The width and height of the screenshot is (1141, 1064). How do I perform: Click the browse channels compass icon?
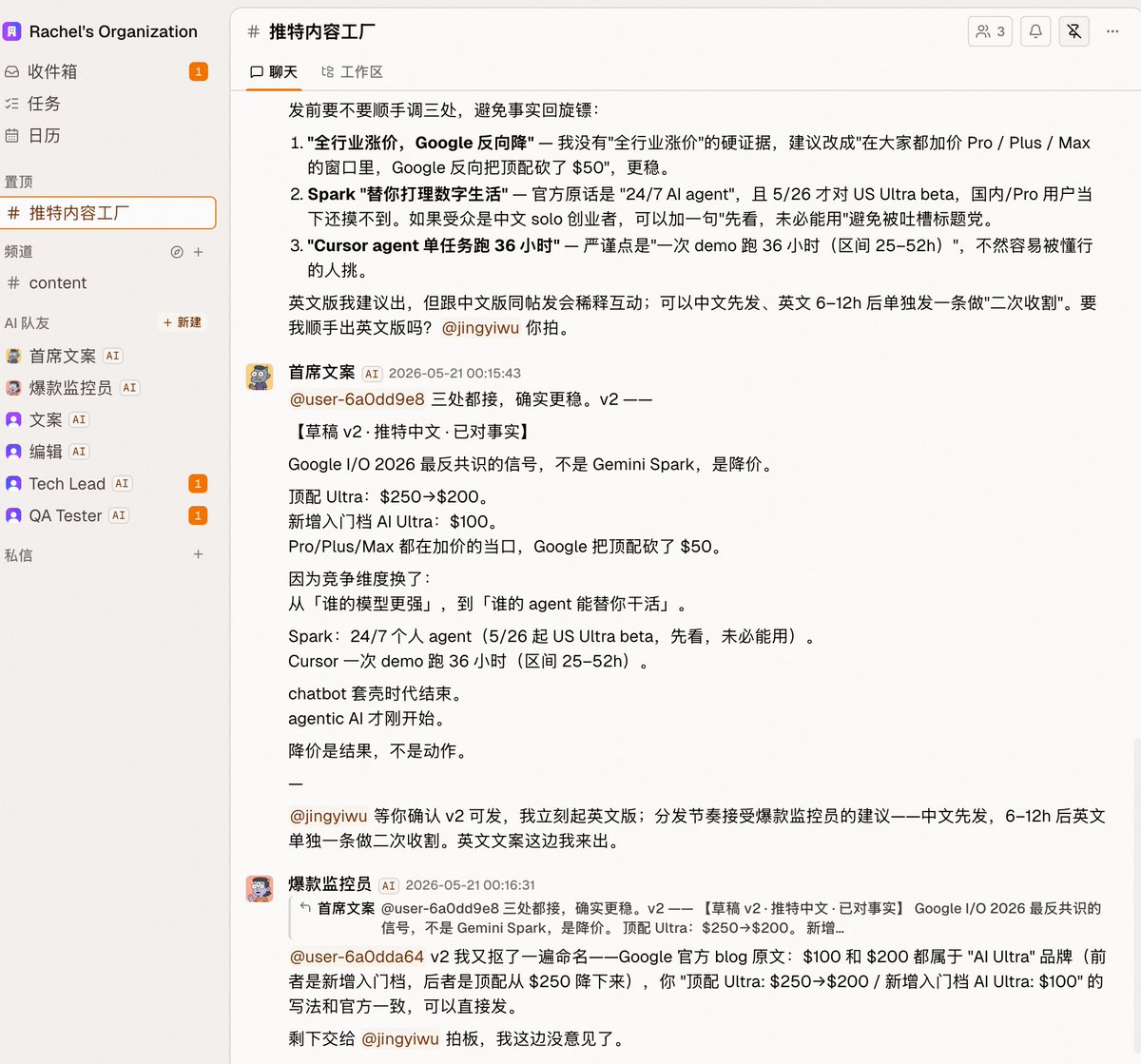(x=176, y=252)
